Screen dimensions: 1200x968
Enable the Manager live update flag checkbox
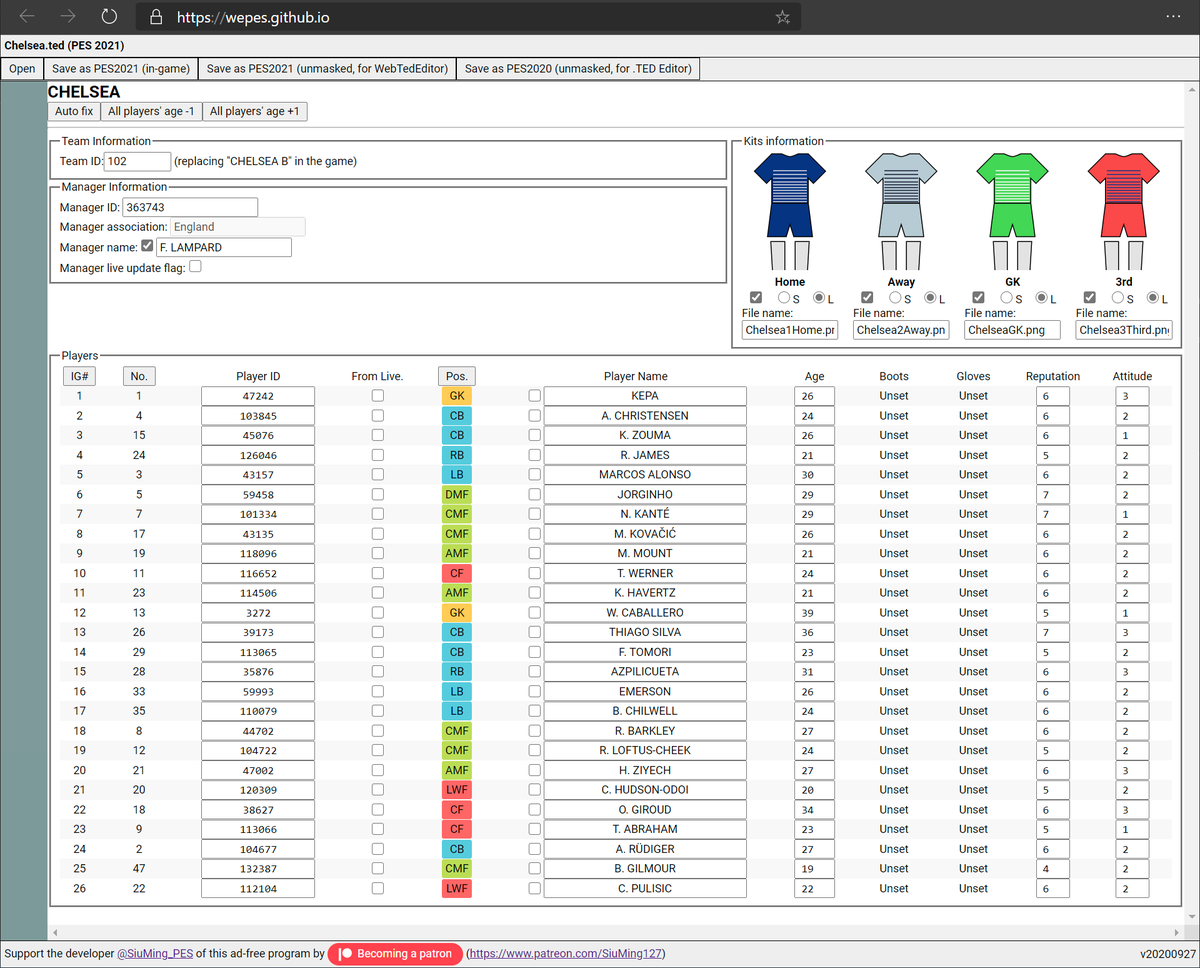pyautogui.click(x=195, y=267)
